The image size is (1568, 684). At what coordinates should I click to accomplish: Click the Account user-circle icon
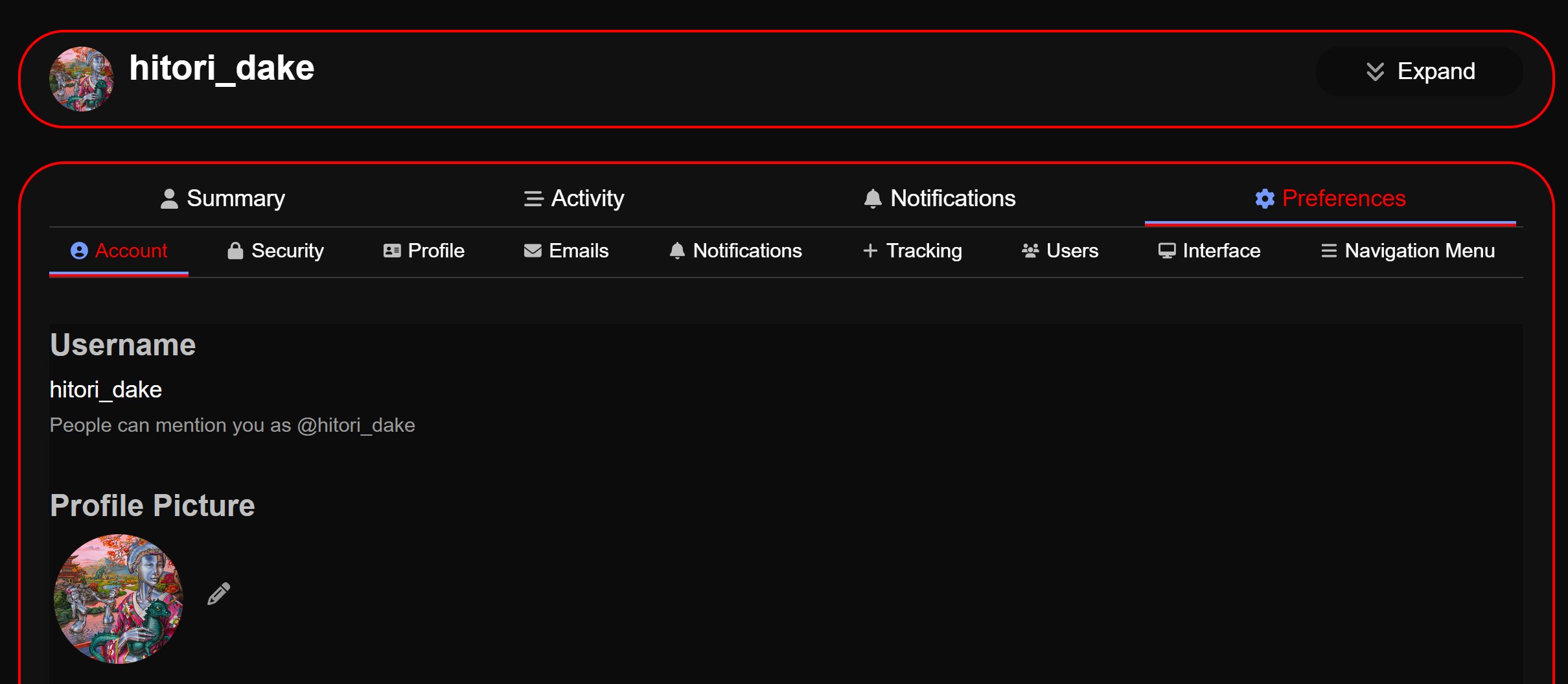tap(79, 251)
